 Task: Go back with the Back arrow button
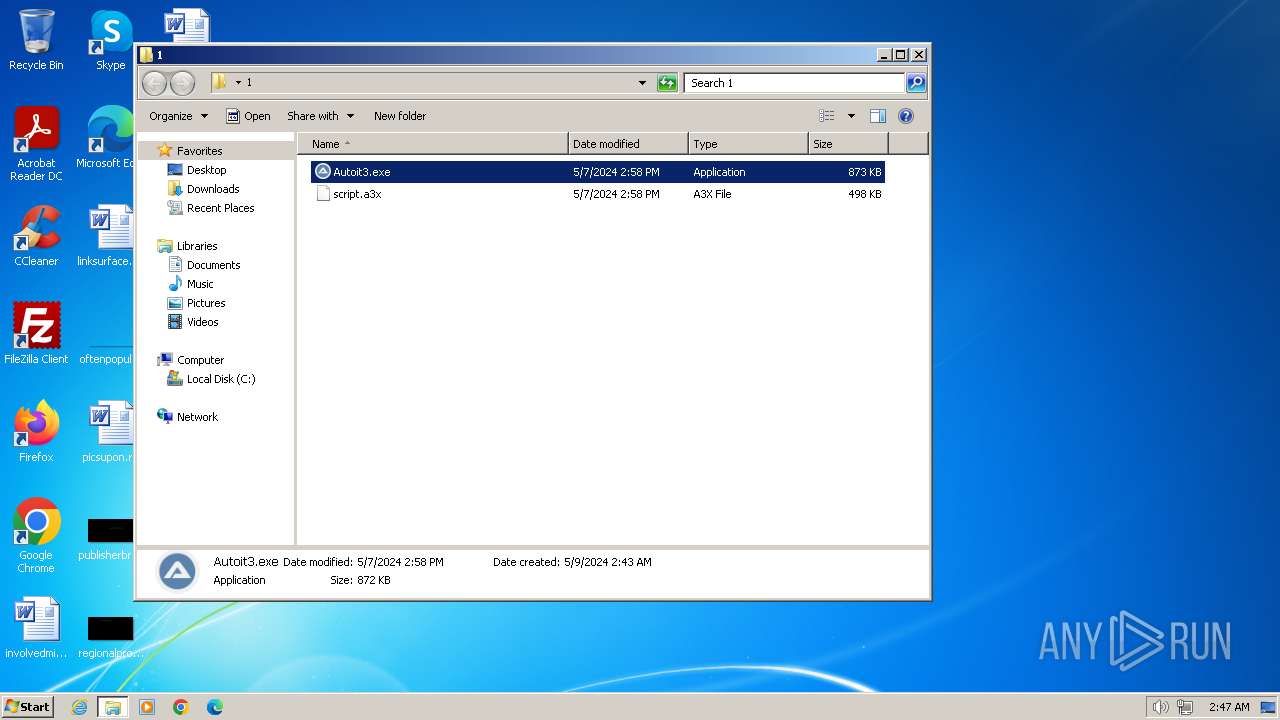pyautogui.click(x=154, y=83)
